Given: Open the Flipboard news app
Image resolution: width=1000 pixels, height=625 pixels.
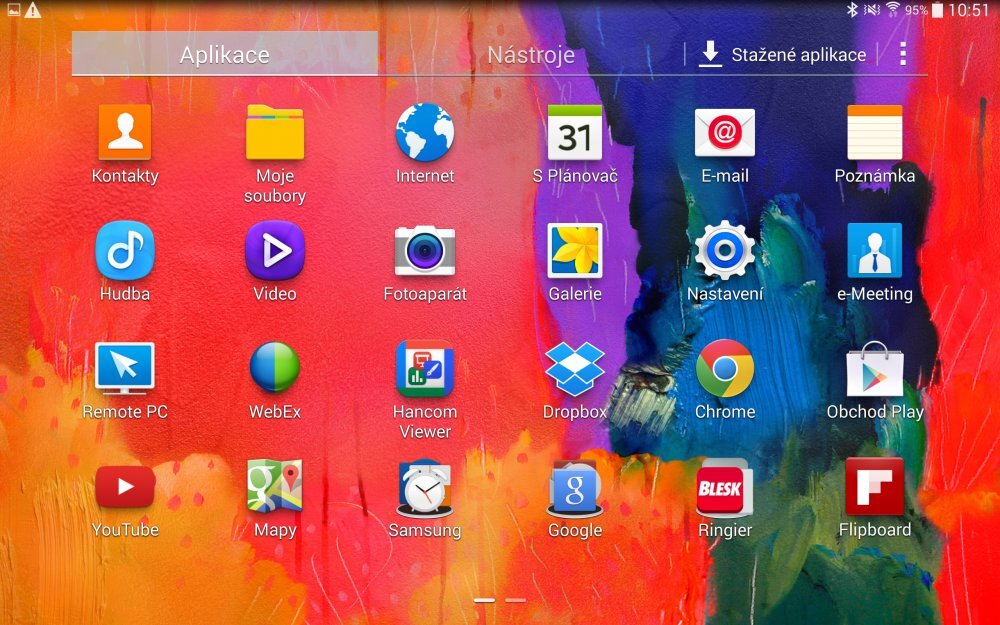Looking at the screenshot, I should [x=874, y=488].
